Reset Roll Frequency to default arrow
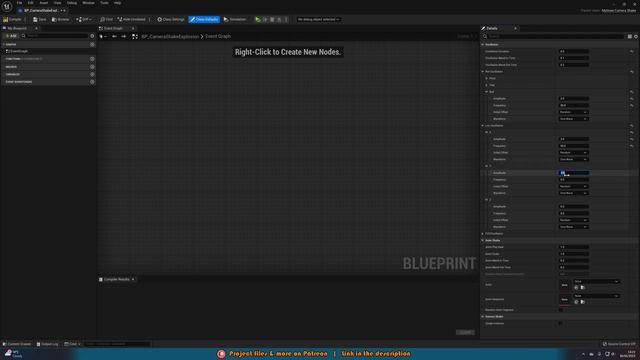Image resolution: width=640 pixels, height=360 pixels. coord(632,105)
